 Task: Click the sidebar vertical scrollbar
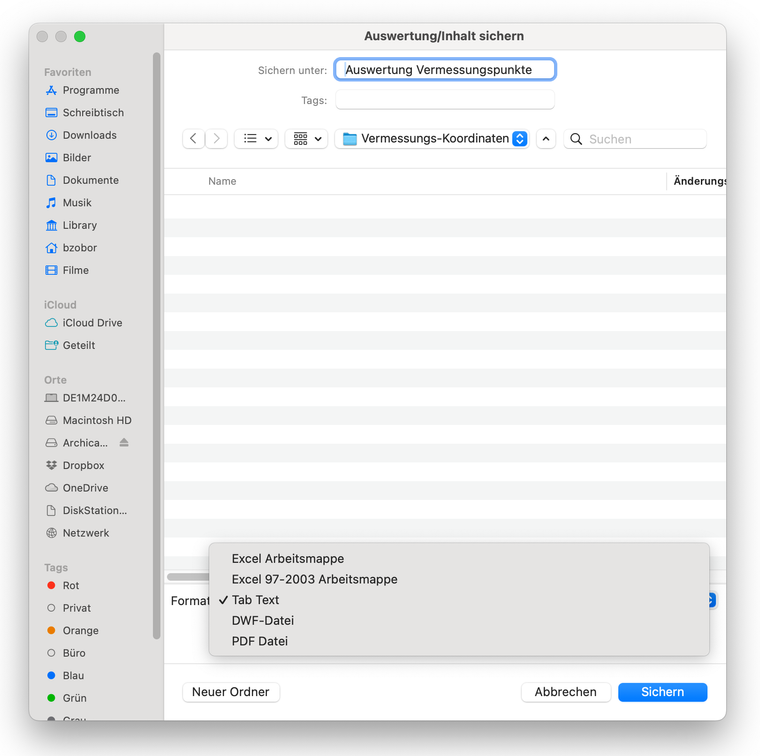click(x=157, y=346)
